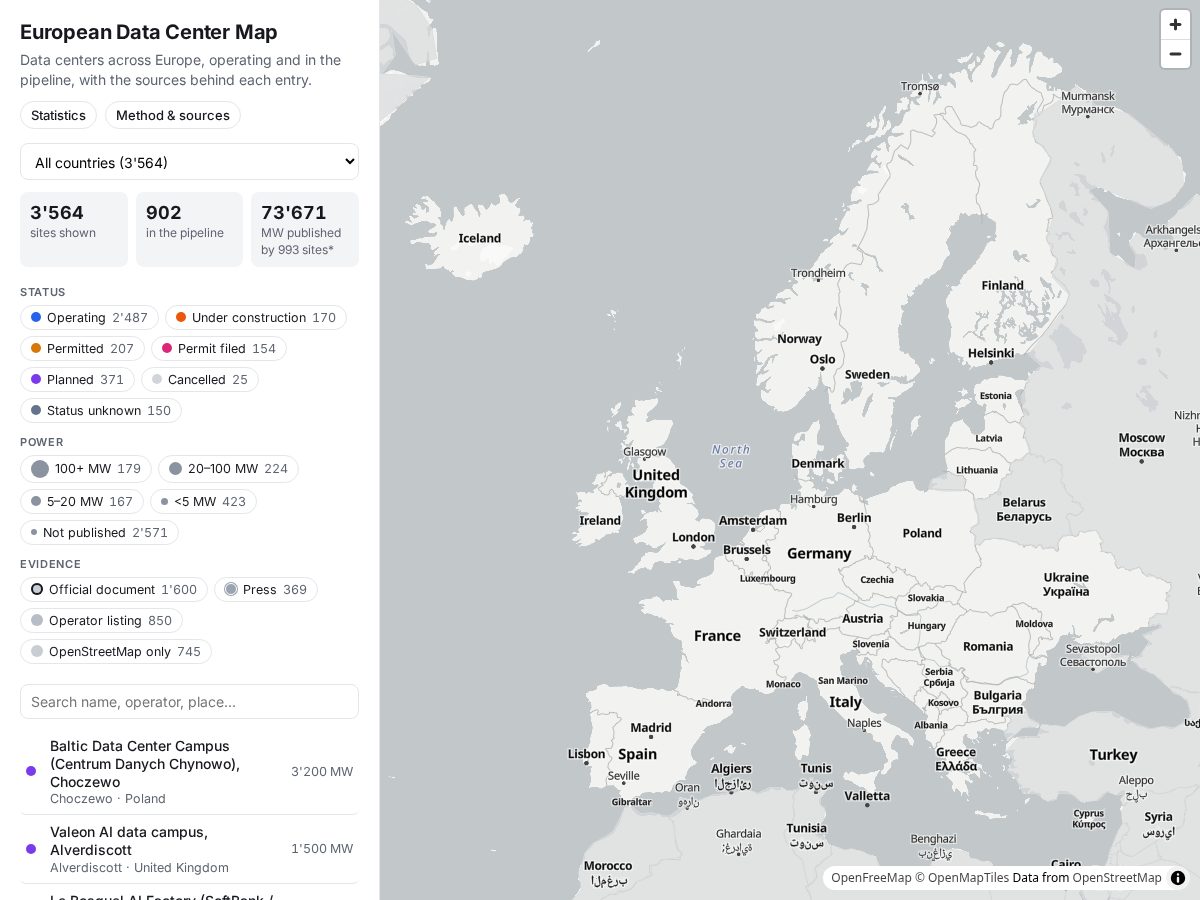Toggle the Planned status filter
The height and width of the screenshot is (900, 1200).
[77, 380]
